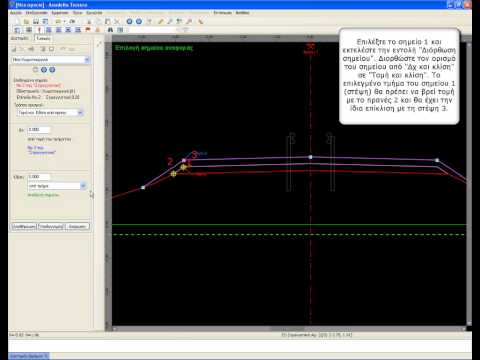Select point 1 yellow marker on the drawing
The width and height of the screenshot is (480, 360).
click(x=183, y=167)
